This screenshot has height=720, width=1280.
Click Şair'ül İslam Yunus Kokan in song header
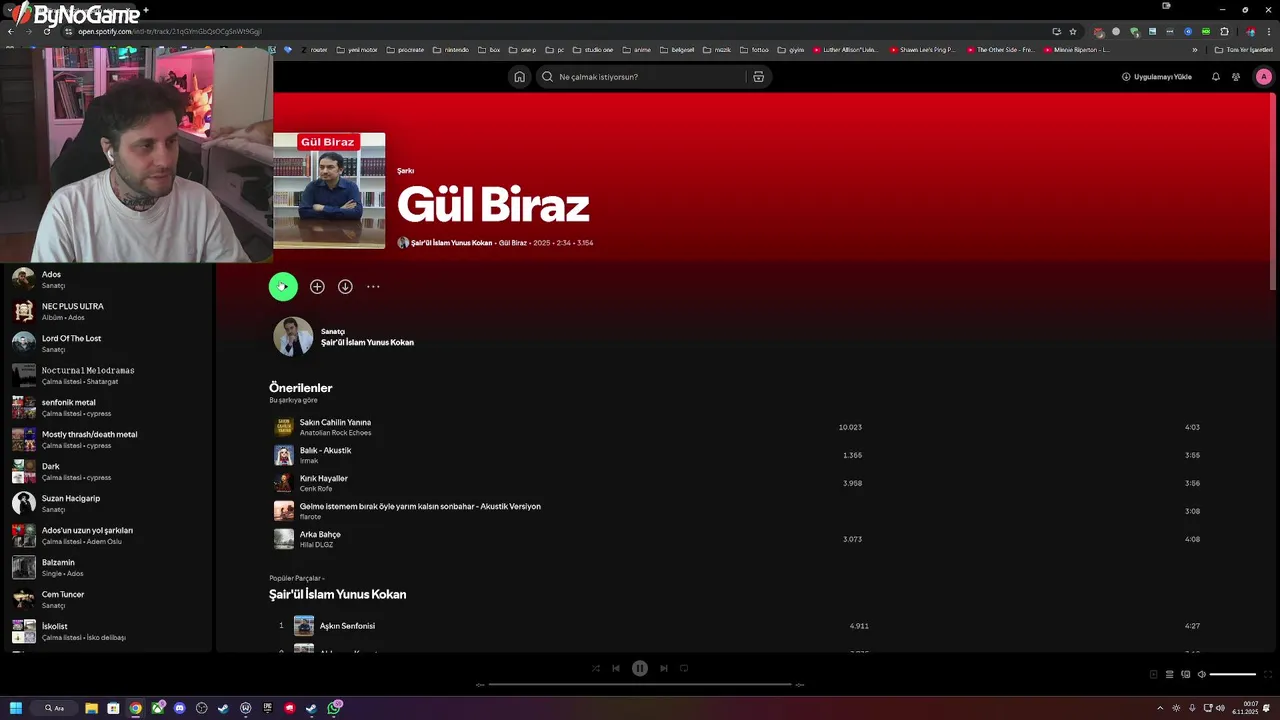pos(451,243)
